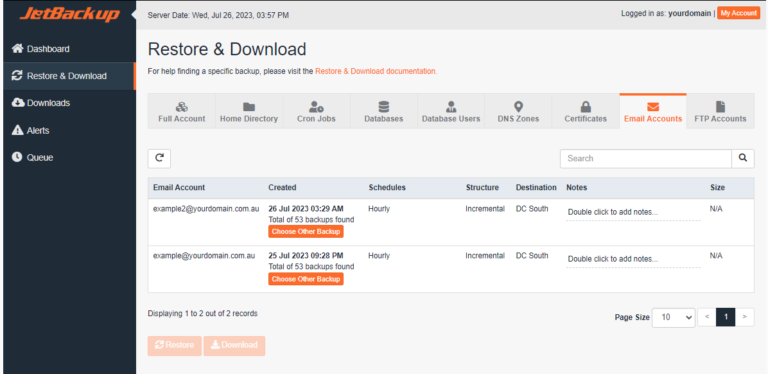Select the Email Accounts tab
768x374 pixels.
point(653,111)
